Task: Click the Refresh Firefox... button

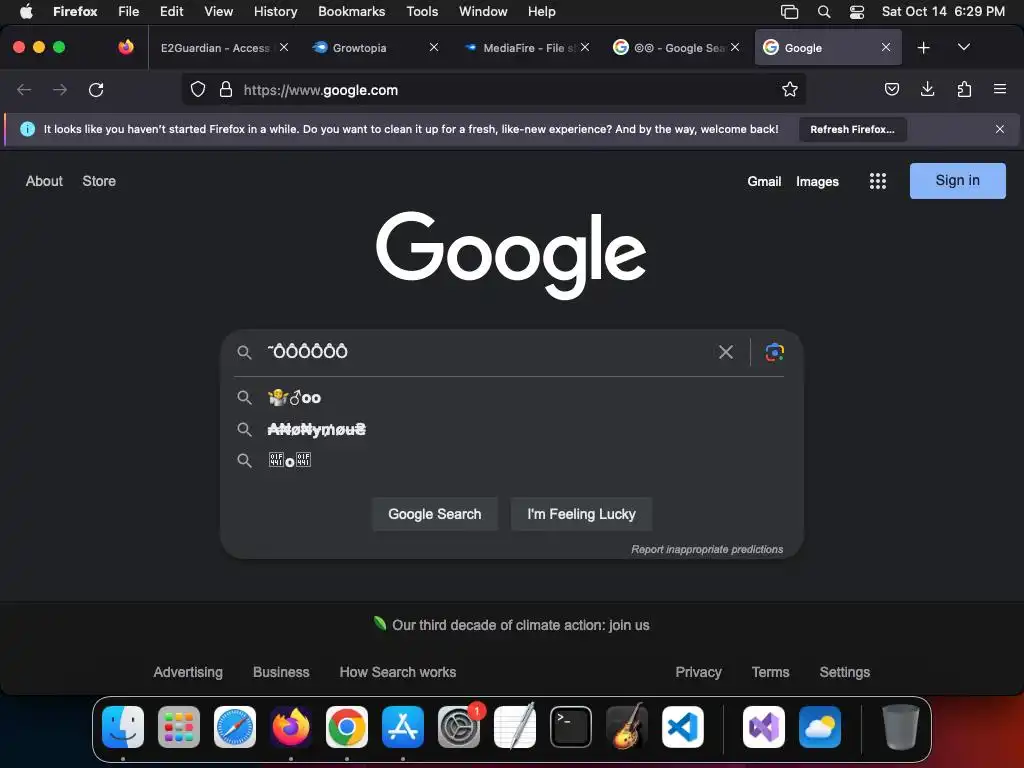Action: [852, 129]
